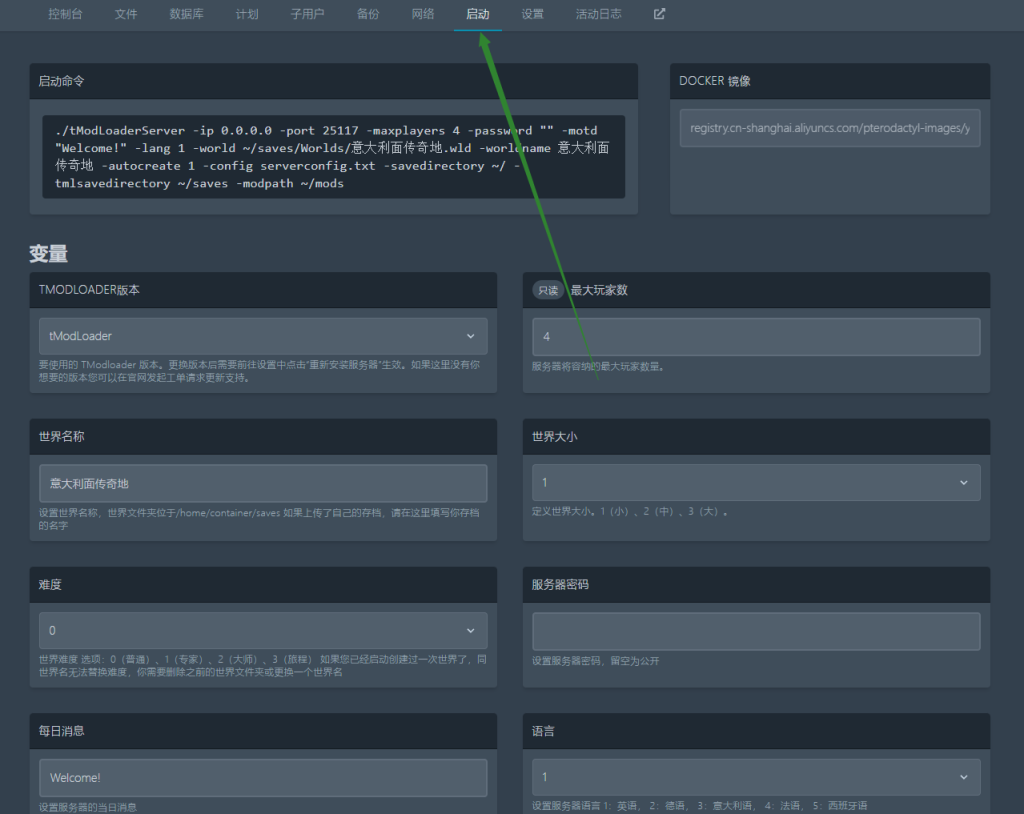The width and height of the screenshot is (1024, 814).
Task: Go to the 设置 tab
Action: tap(533, 15)
